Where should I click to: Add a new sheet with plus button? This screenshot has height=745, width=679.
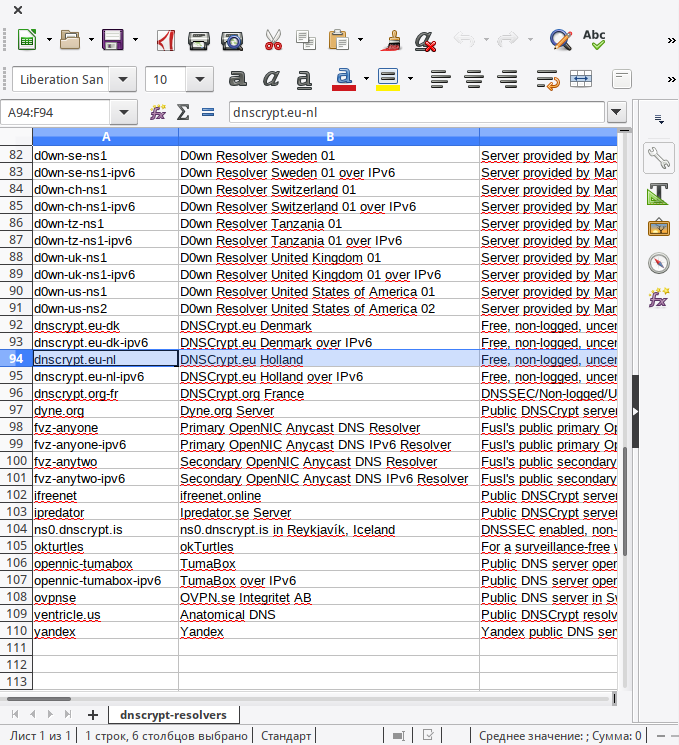point(93,714)
